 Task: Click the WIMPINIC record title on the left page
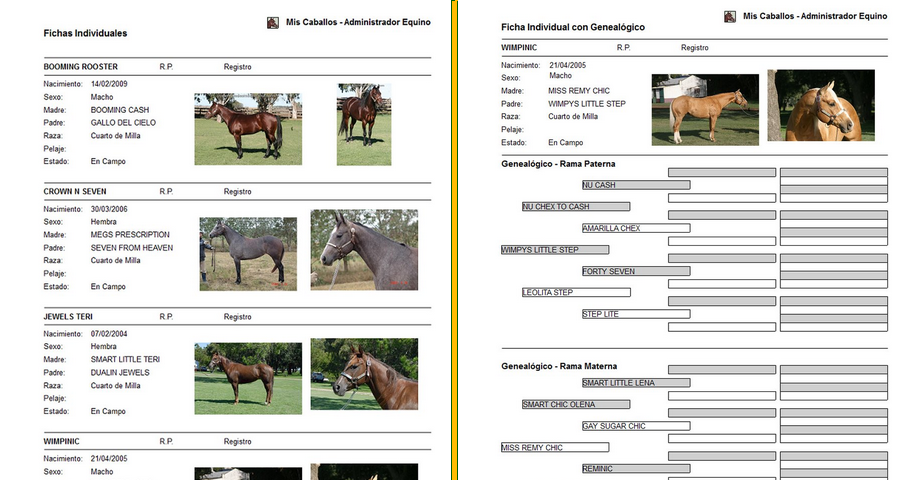(61, 442)
